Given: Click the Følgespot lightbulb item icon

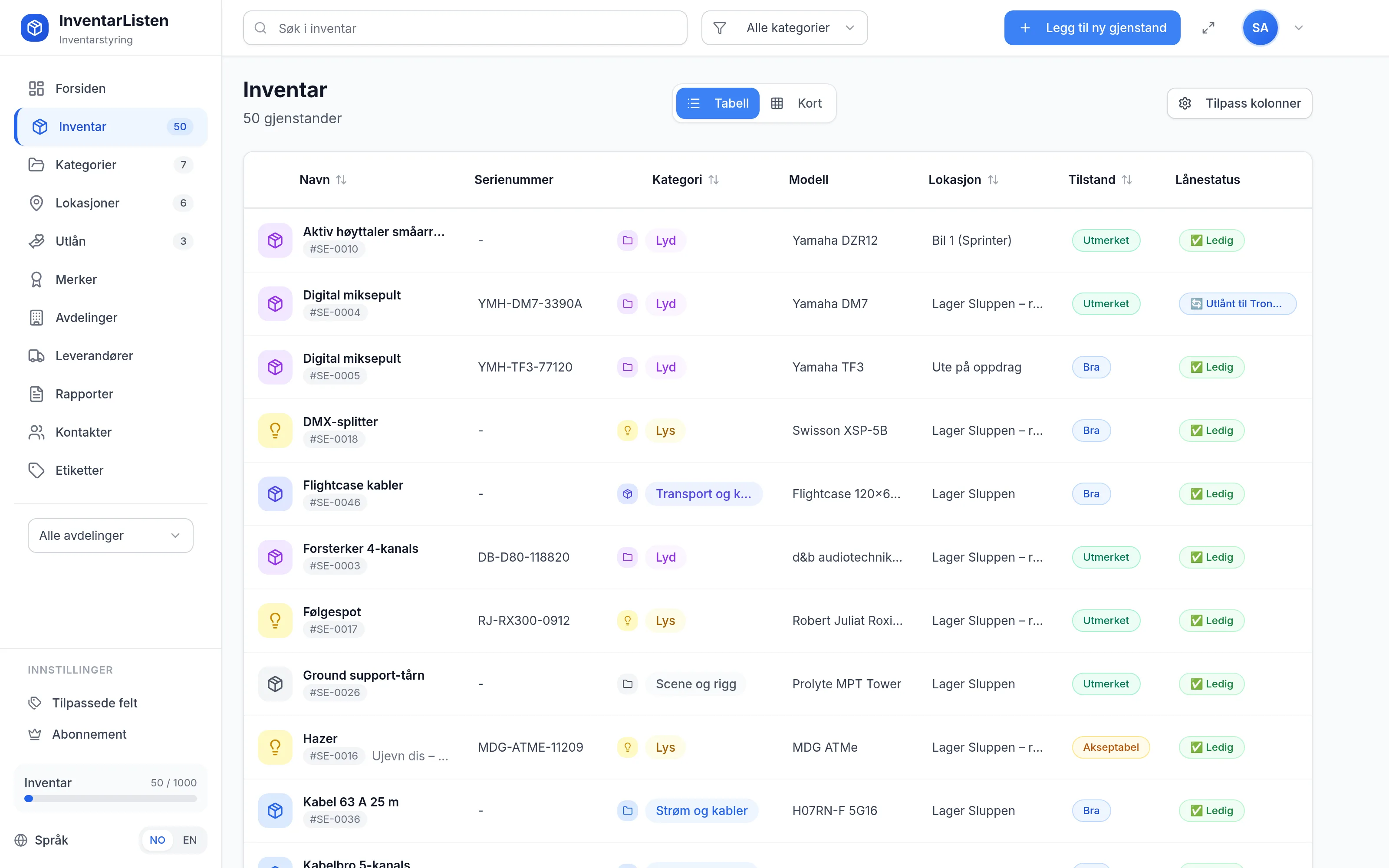Looking at the screenshot, I should (275, 621).
